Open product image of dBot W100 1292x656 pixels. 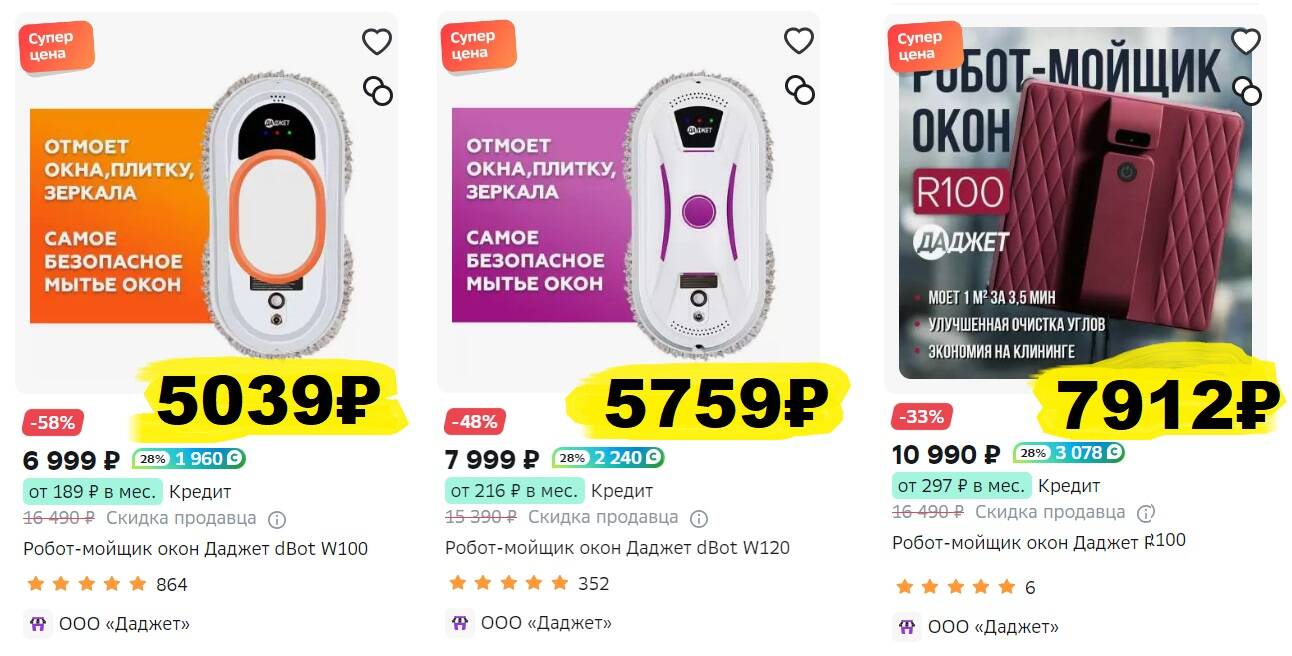(206, 203)
